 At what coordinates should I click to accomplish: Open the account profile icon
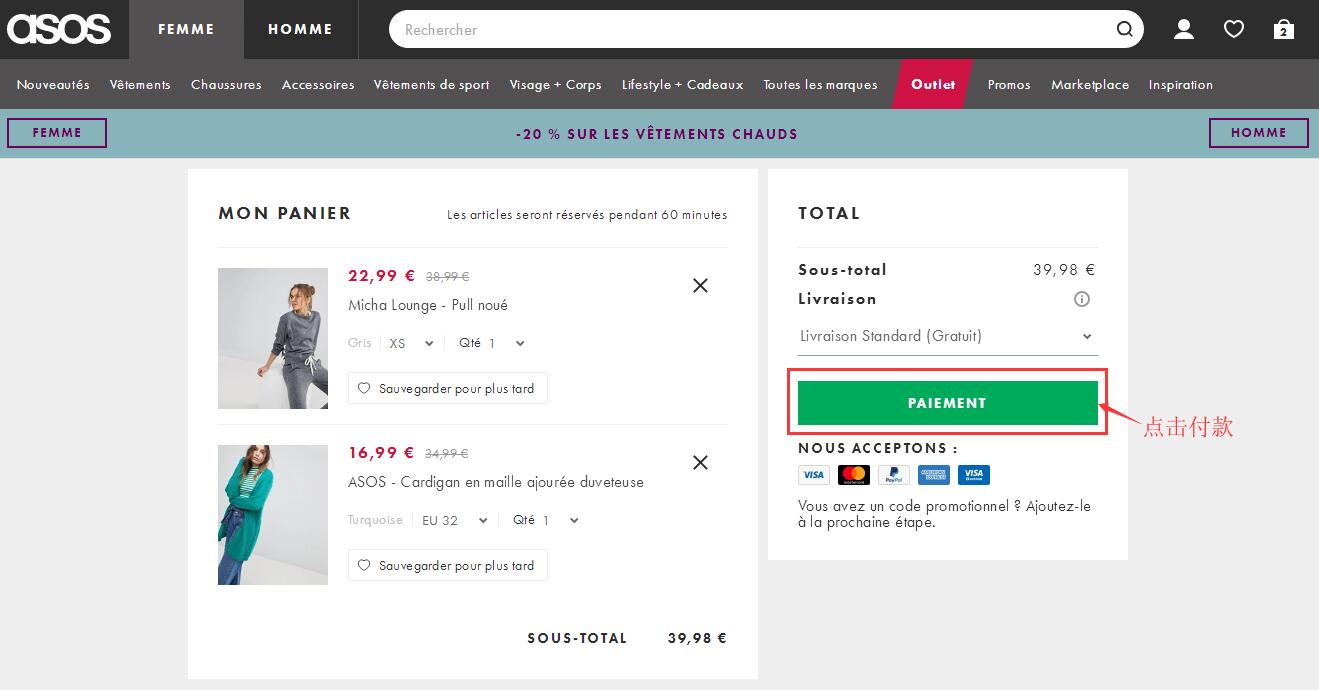coord(1184,29)
